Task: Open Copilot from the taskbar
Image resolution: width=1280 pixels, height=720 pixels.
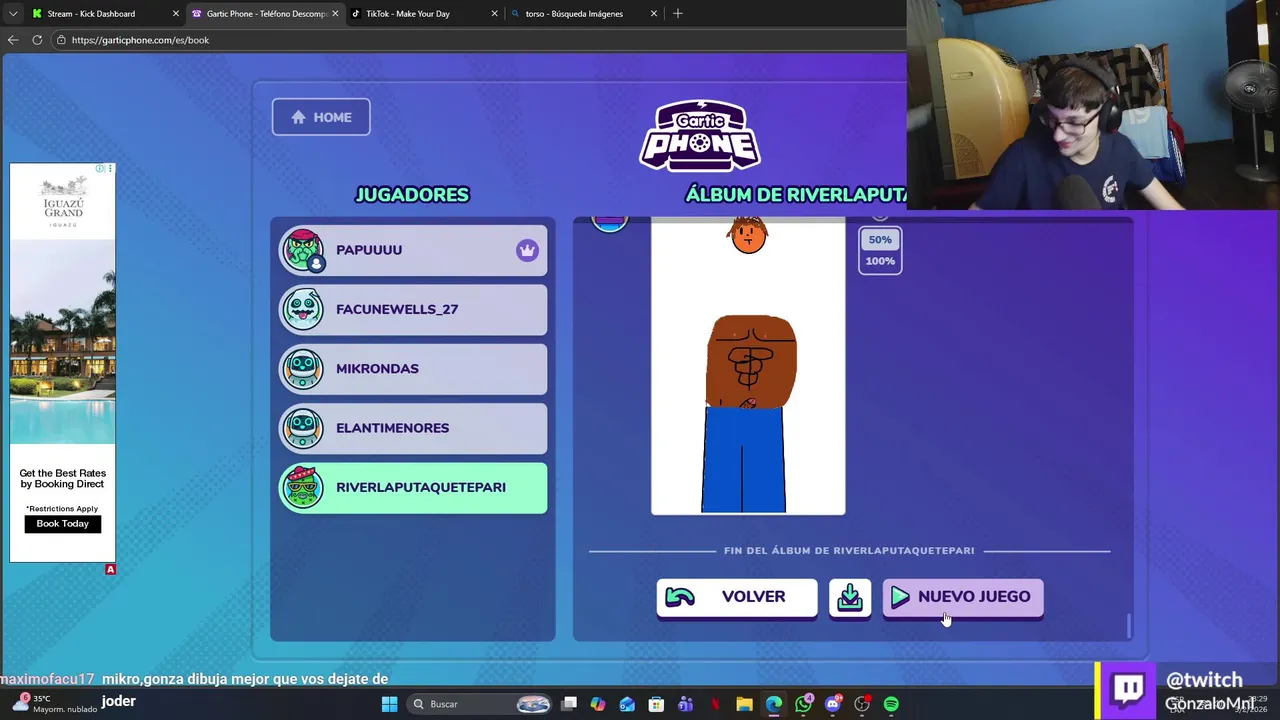Action: [598, 704]
